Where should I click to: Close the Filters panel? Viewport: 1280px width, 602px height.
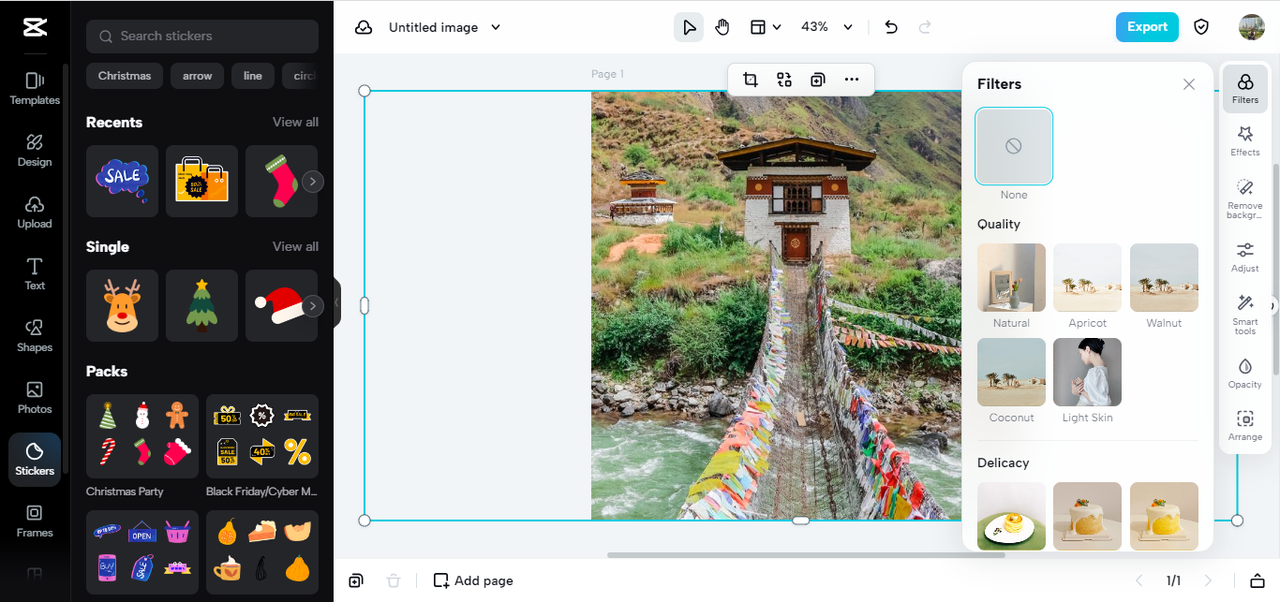click(1189, 84)
